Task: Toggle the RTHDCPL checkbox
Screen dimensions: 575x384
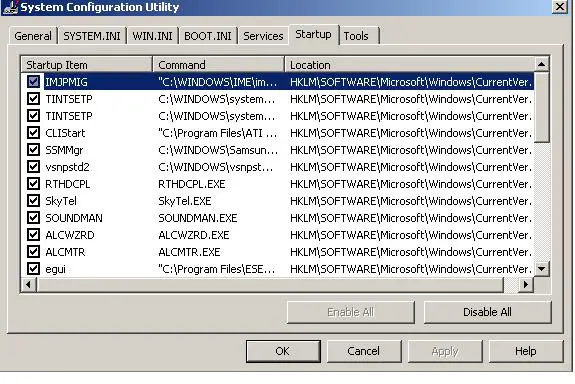Action: point(33,183)
